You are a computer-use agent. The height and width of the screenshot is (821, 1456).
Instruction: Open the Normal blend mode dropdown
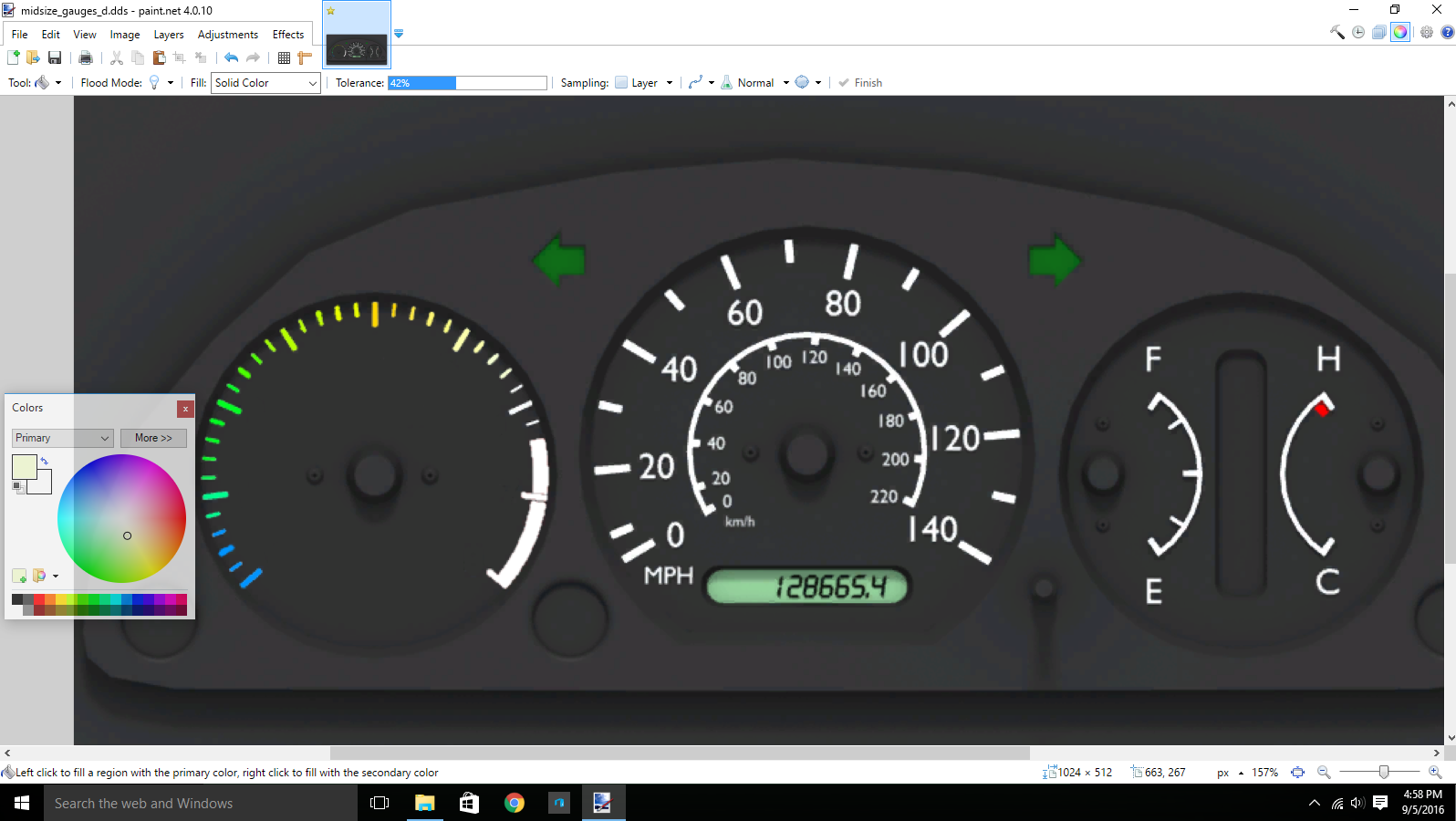coord(755,83)
